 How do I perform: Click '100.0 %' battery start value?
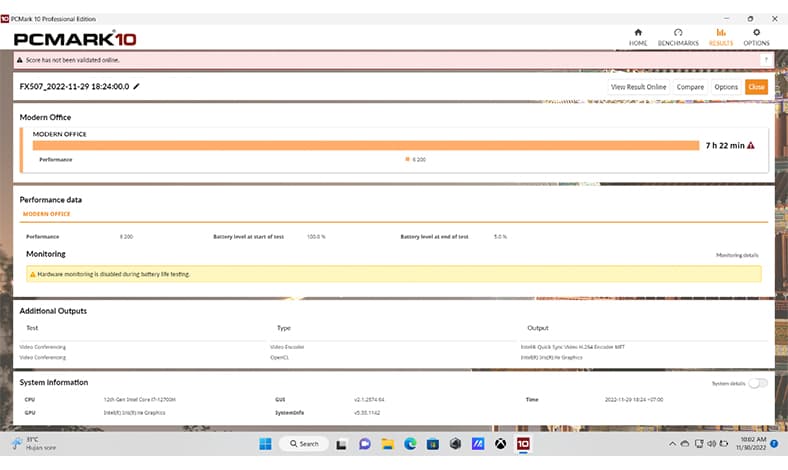[x=316, y=237]
